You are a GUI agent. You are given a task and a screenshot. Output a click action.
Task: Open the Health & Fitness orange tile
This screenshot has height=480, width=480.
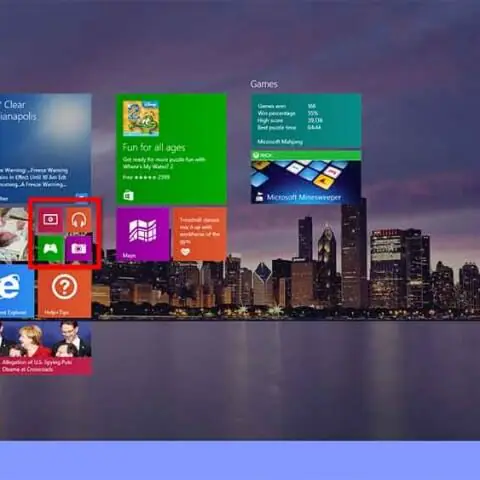(x=200, y=234)
